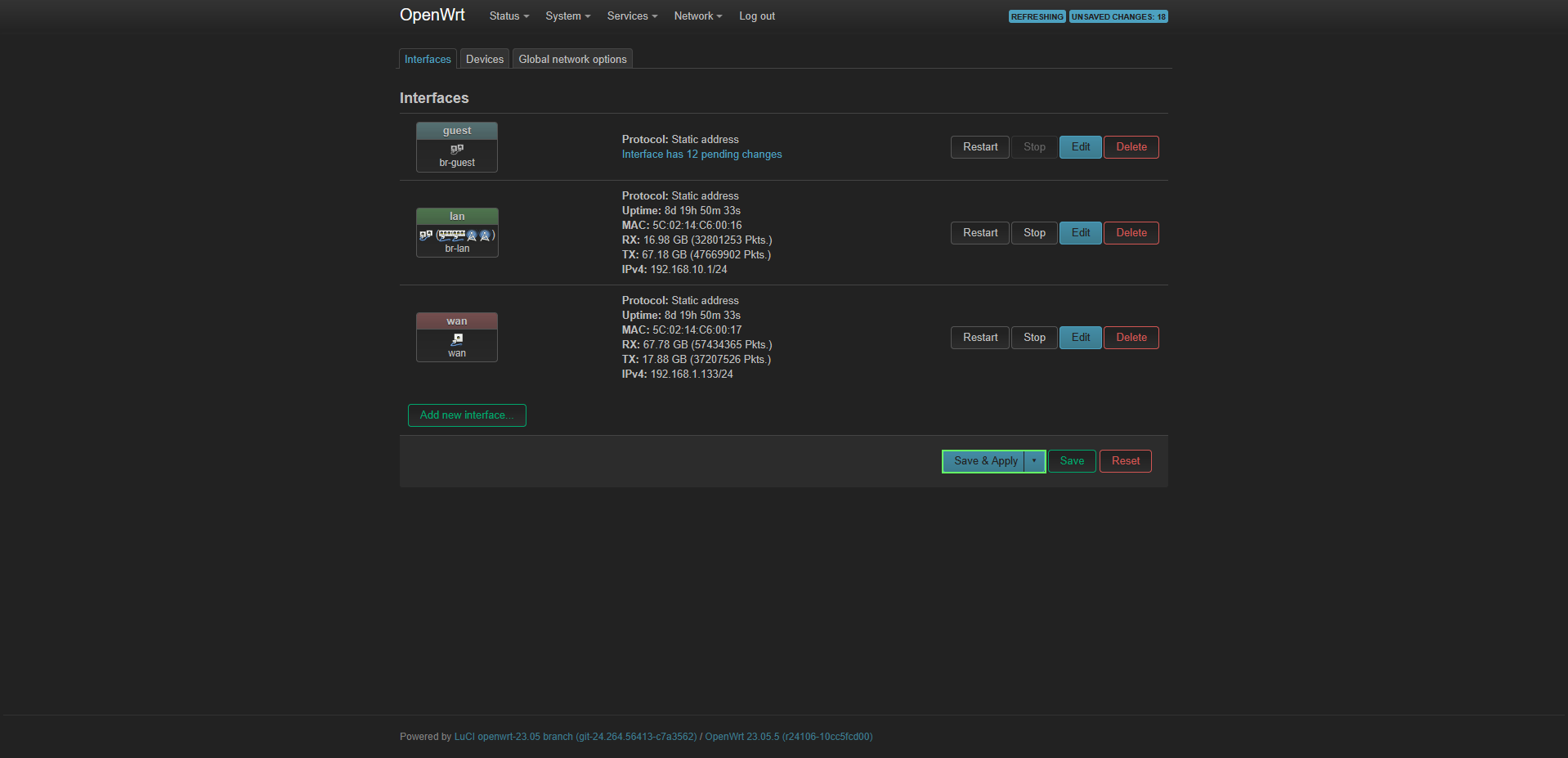The height and width of the screenshot is (758, 1568).
Task: Switch to the Interfaces tab
Action: (428, 59)
